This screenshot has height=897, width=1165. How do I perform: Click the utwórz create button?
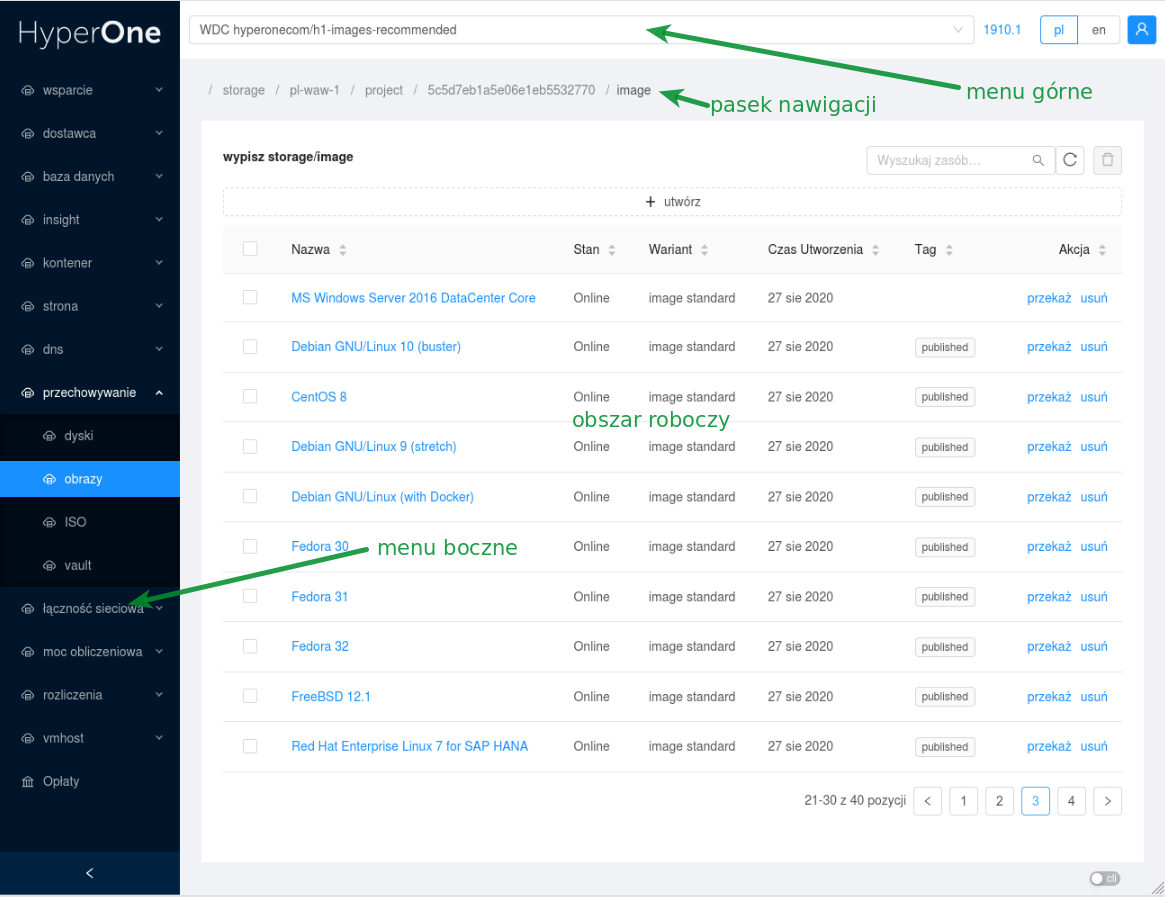click(x=672, y=202)
